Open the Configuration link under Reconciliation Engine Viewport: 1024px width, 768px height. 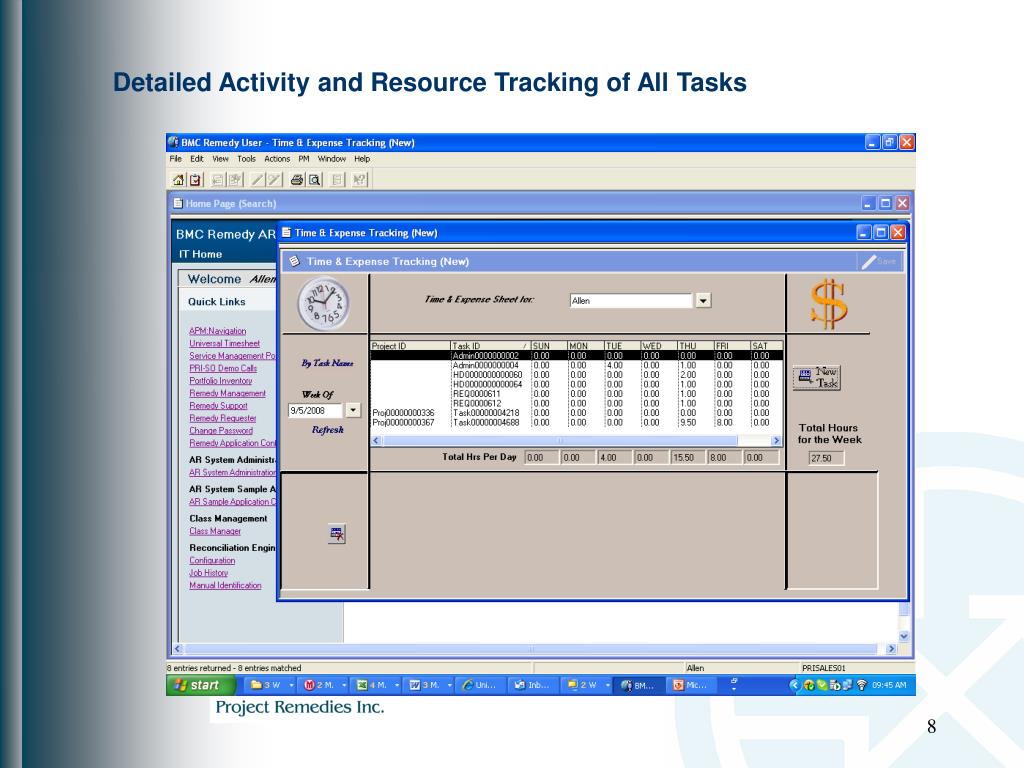pyautogui.click(x=212, y=560)
